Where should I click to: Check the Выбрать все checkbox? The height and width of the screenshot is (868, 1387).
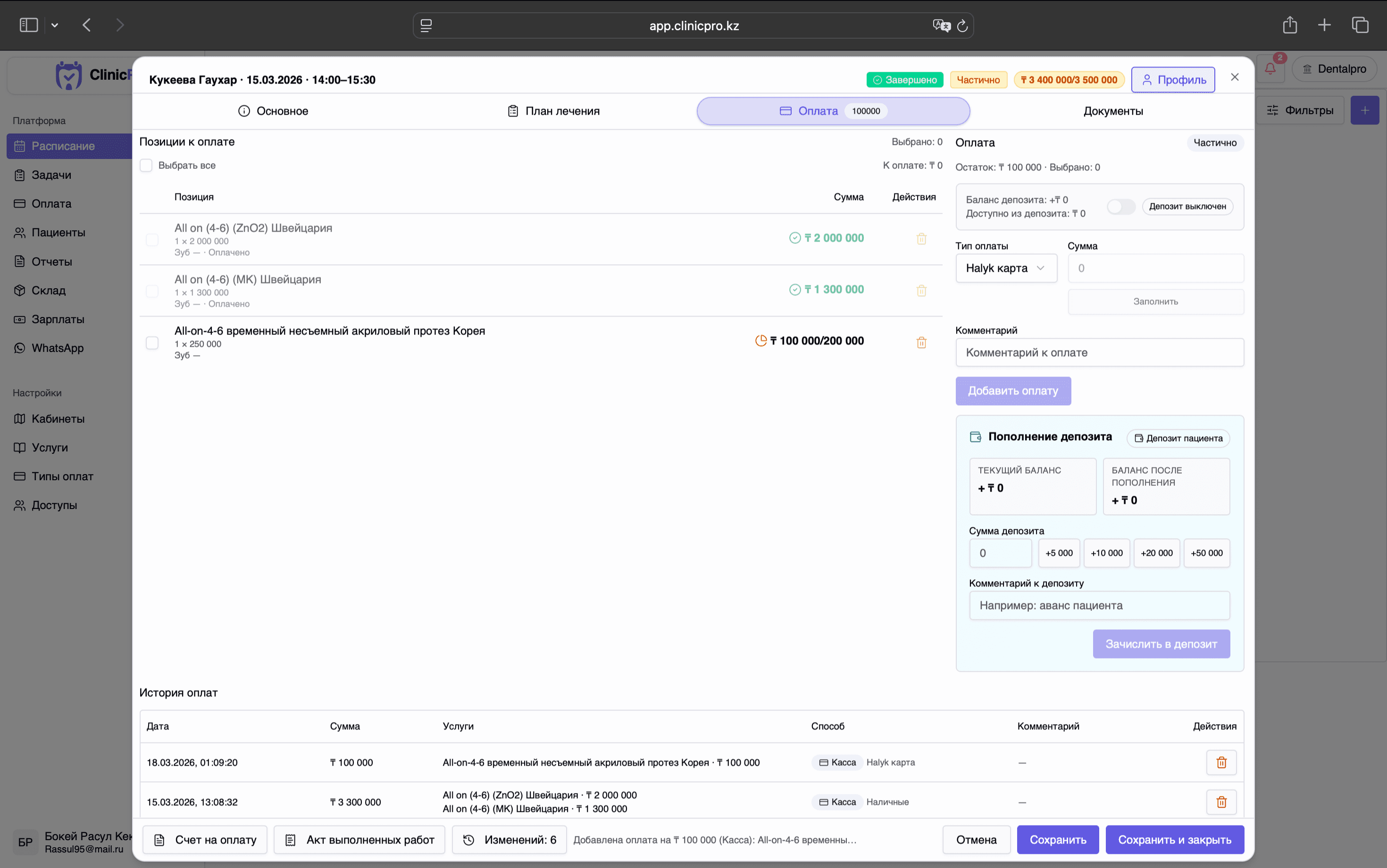146,165
